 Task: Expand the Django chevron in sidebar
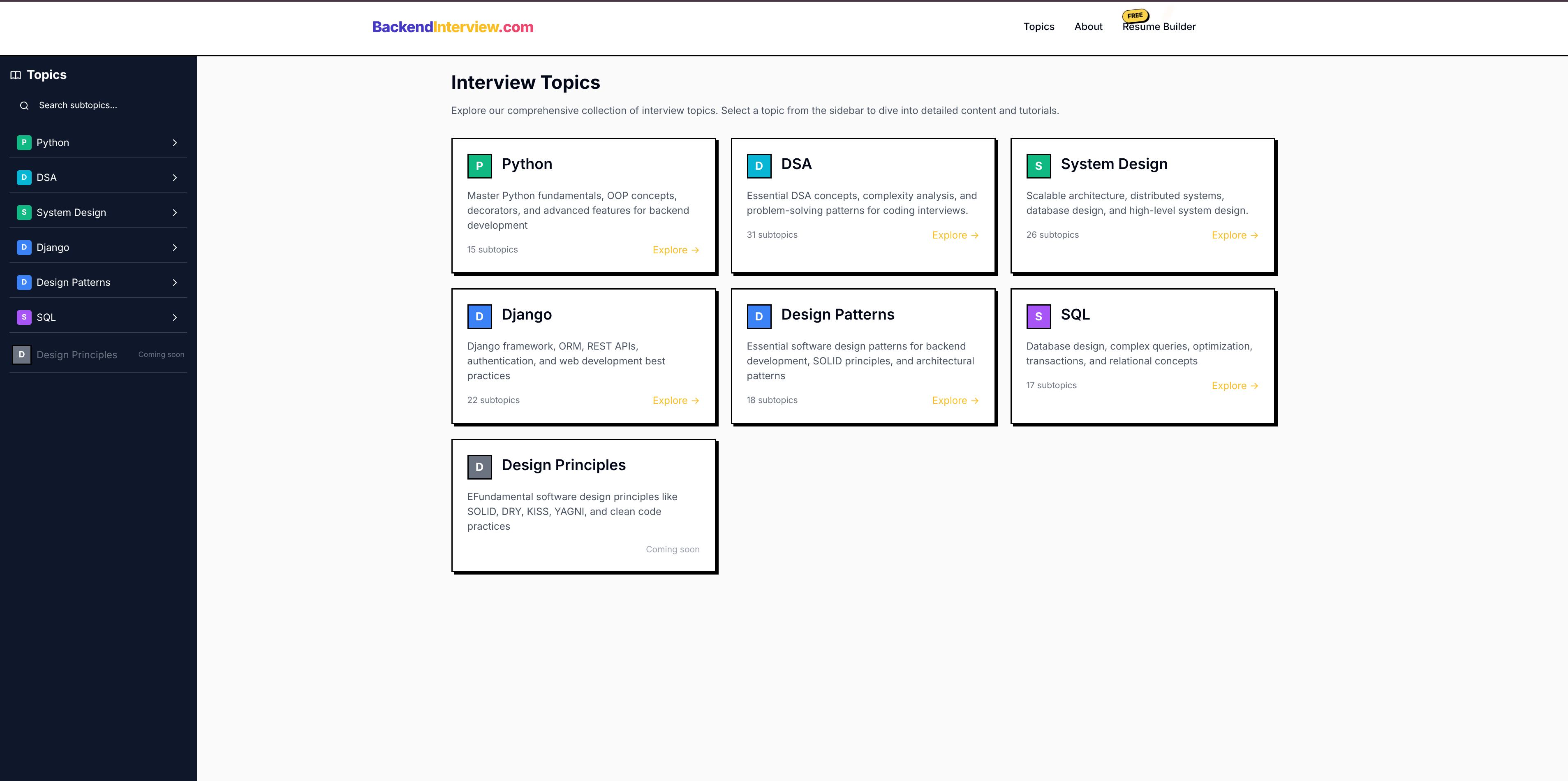[175, 248]
